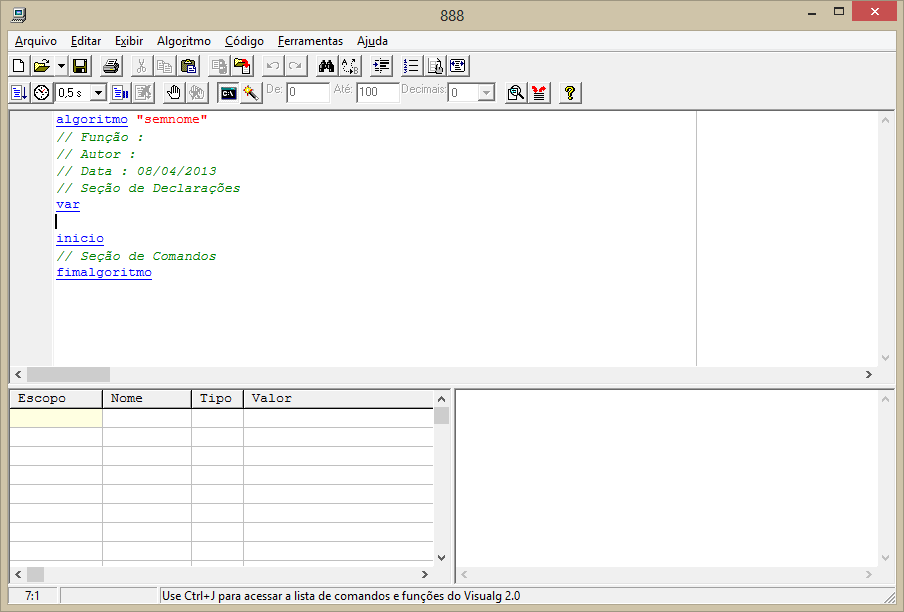
Task: Click the binoculars Find icon
Action: coord(325,67)
